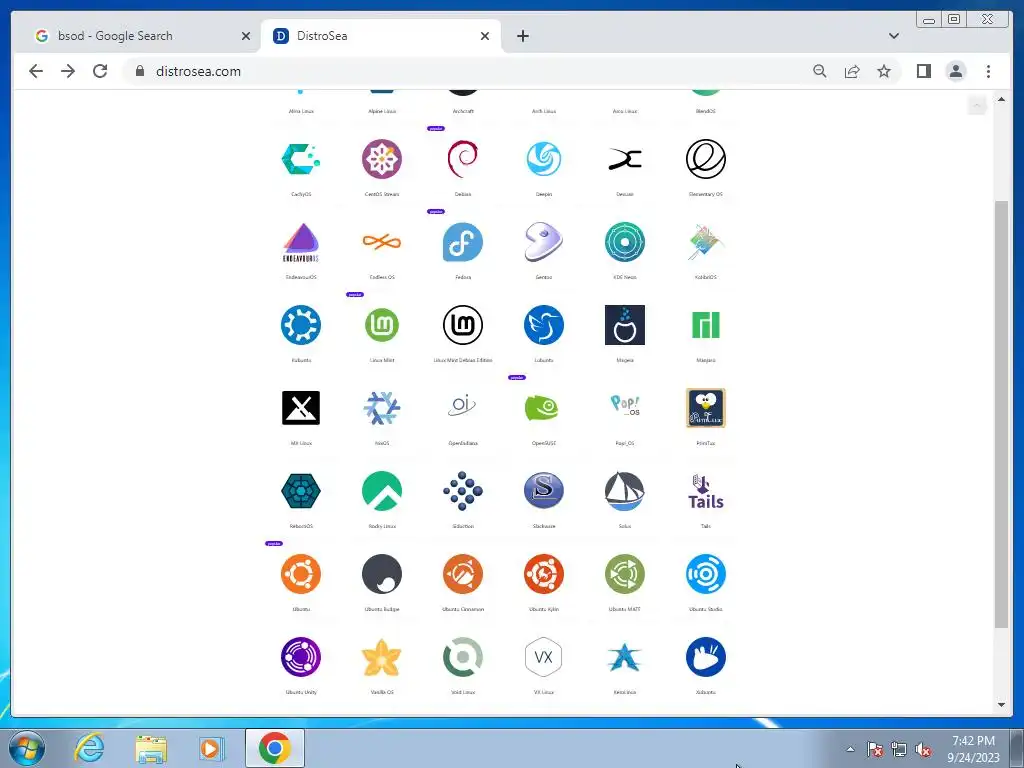Launch the Fedora logo
The height and width of the screenshot is (768, 1024).
click(463, 242)
